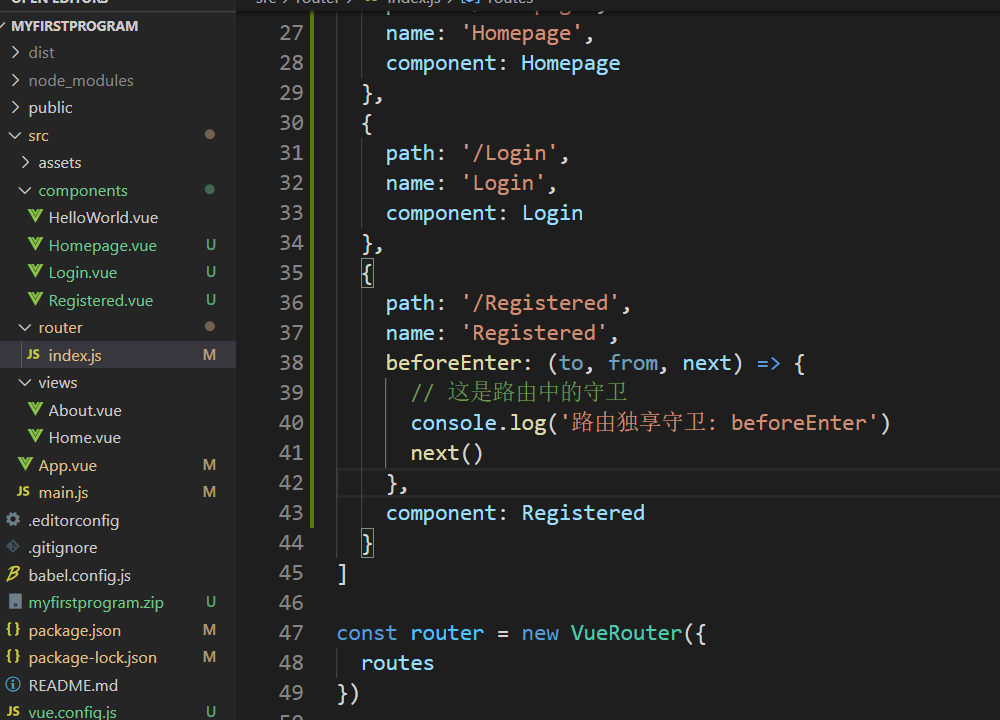Viewport: 1000px width, 720px height.
Task: Open Login.vue file
Action: click(83, 272)
